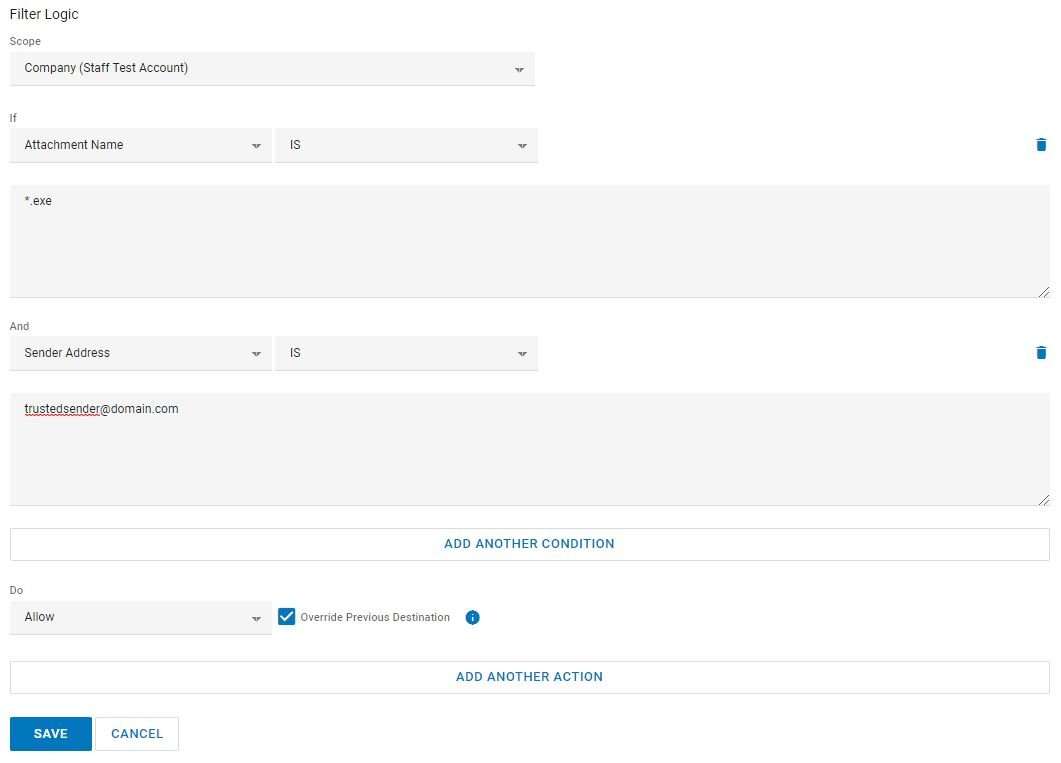Image resolution: width=1061 pixels, height=763 pixels.
Task: Click the Override Previous Destination label
Action: pyautogui.click(x=375, y=617)
